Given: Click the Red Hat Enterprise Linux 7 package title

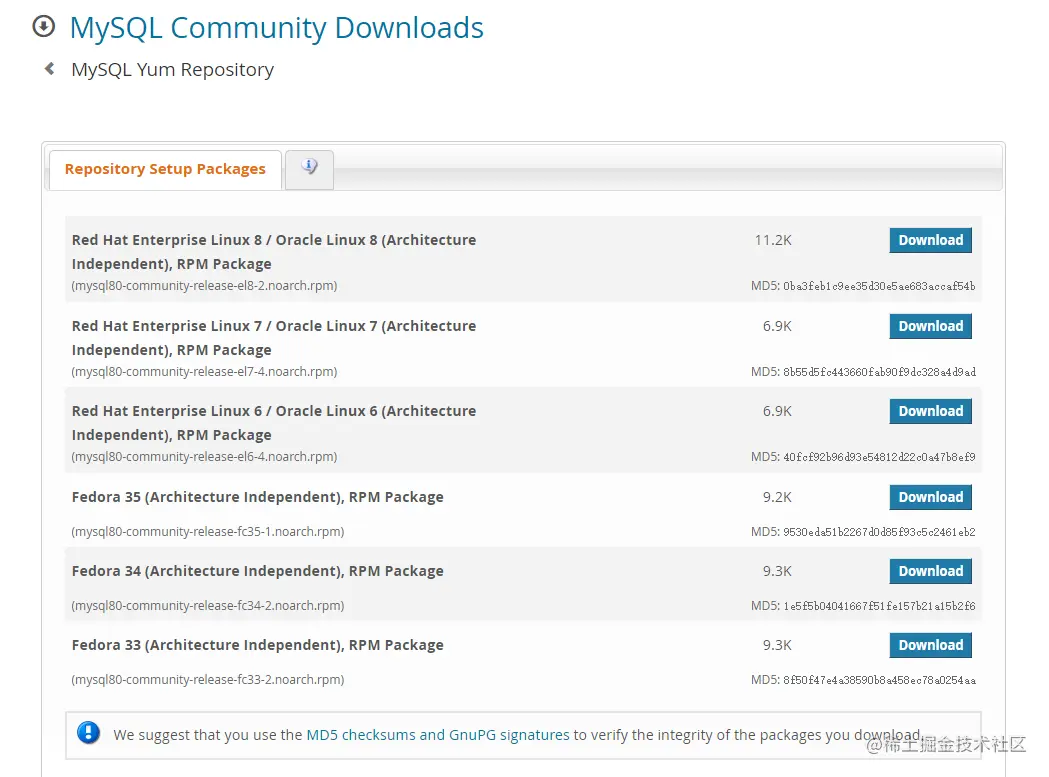Looking at the screenshot, I should click(x=274, y=338).
